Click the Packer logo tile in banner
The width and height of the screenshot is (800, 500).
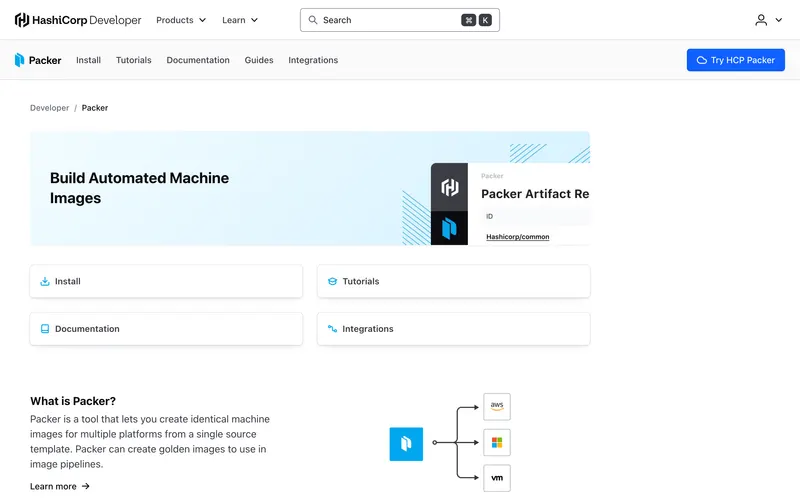pos(449,228)
